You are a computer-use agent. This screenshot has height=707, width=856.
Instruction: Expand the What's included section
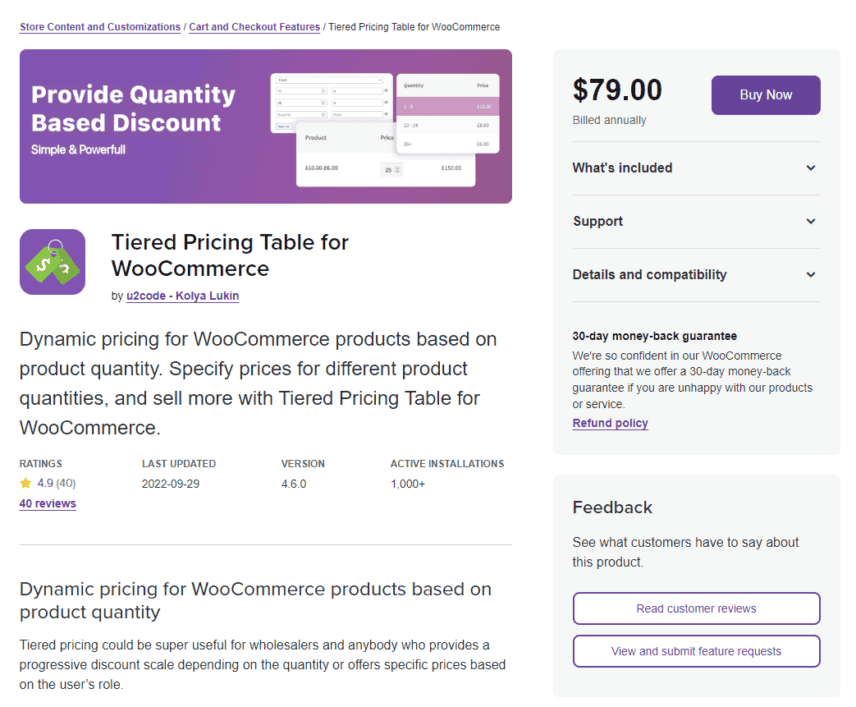pyautogui.click(x=695, y=168)
